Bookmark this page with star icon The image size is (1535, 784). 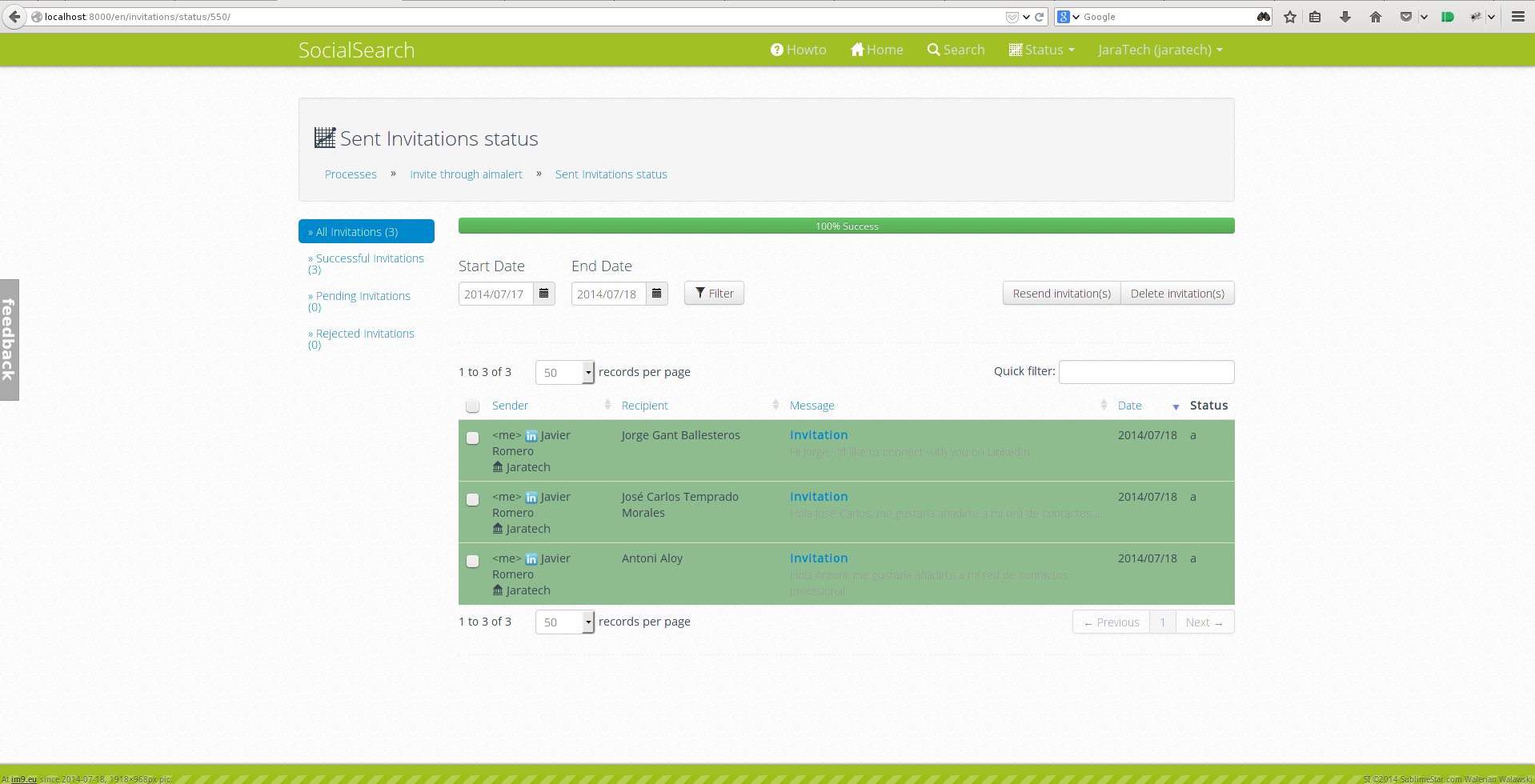pos(1290,17)
